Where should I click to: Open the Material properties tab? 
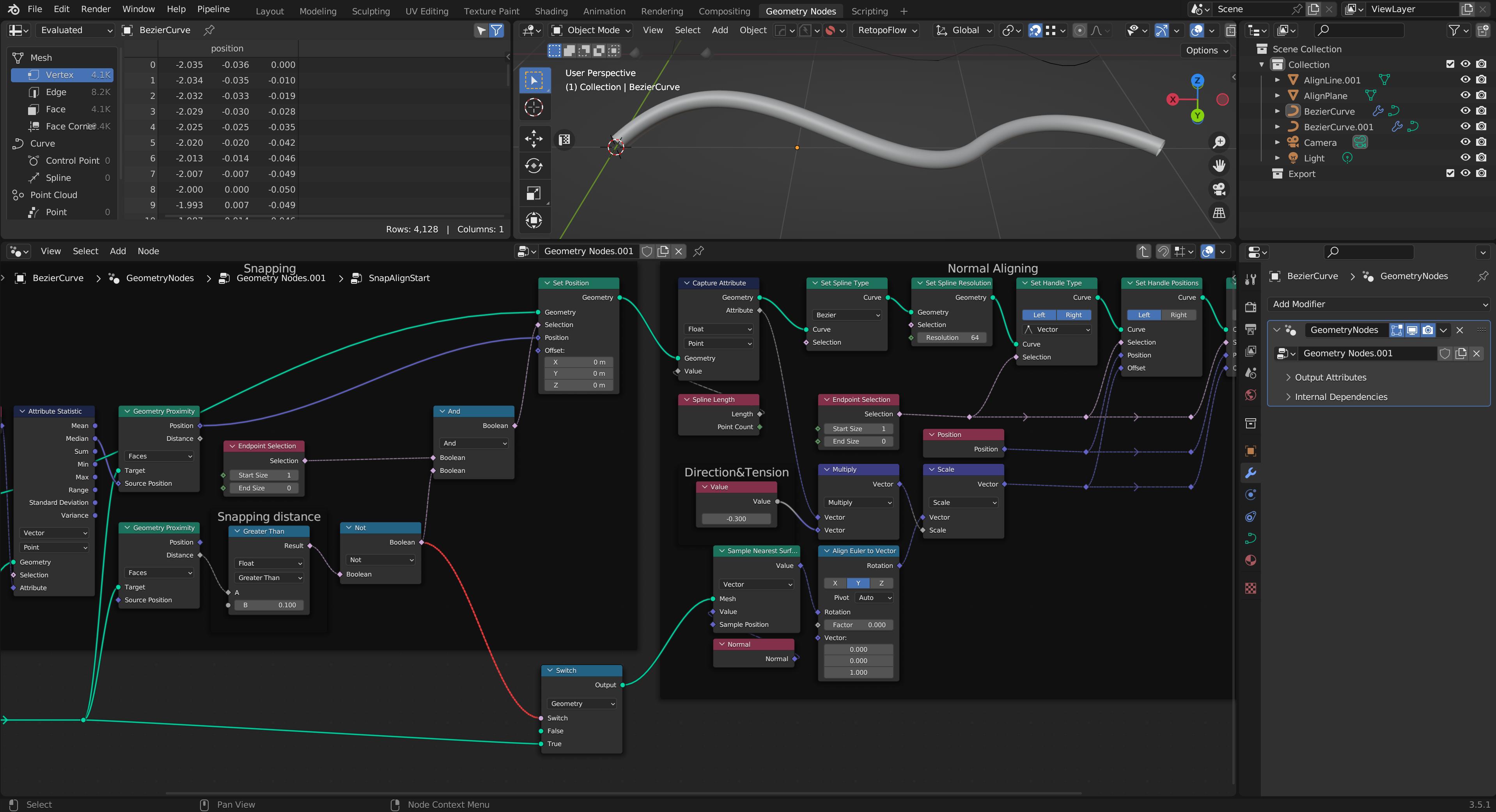1251,560
